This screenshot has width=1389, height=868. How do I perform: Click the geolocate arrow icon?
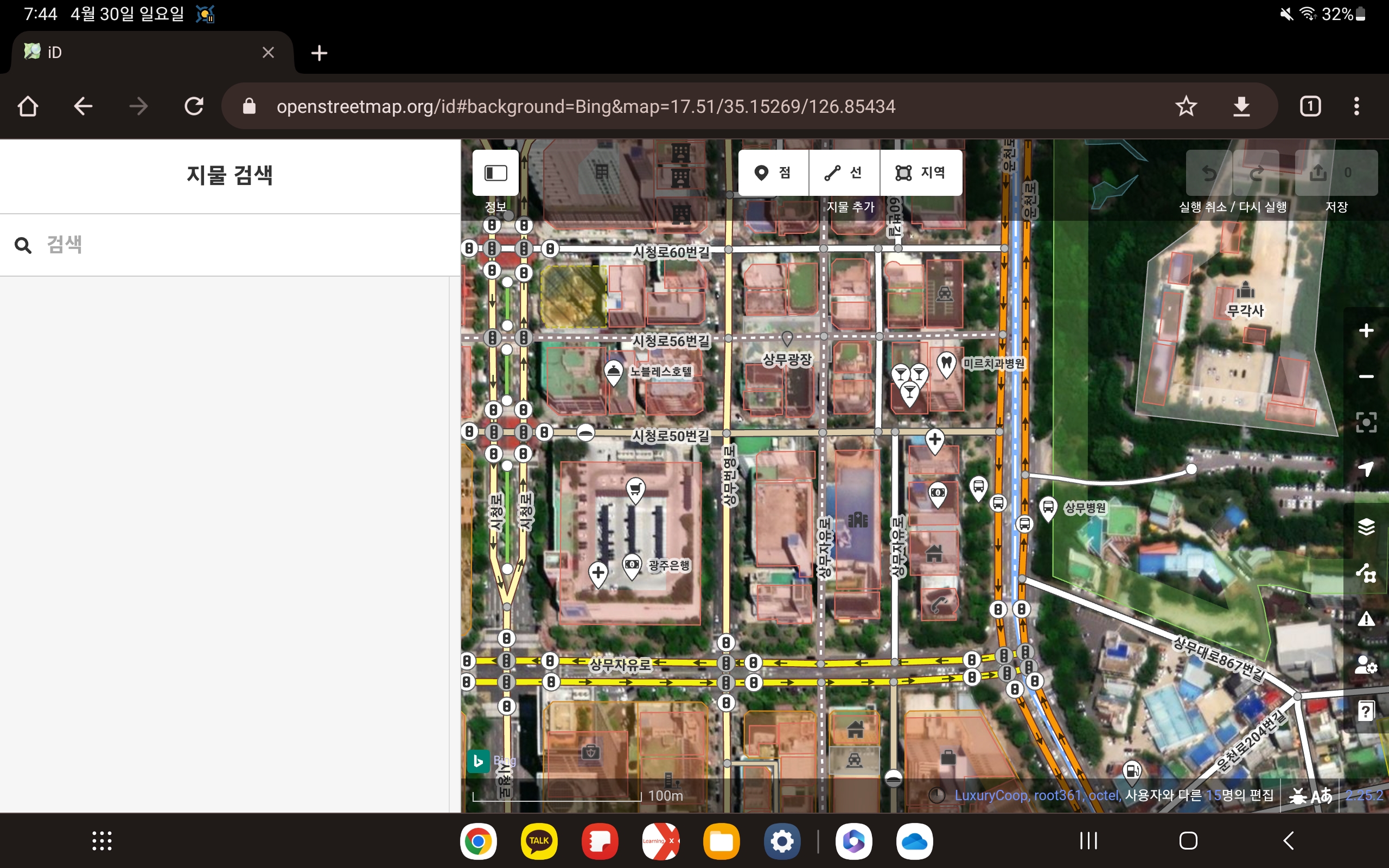[x=1366, y=468]
